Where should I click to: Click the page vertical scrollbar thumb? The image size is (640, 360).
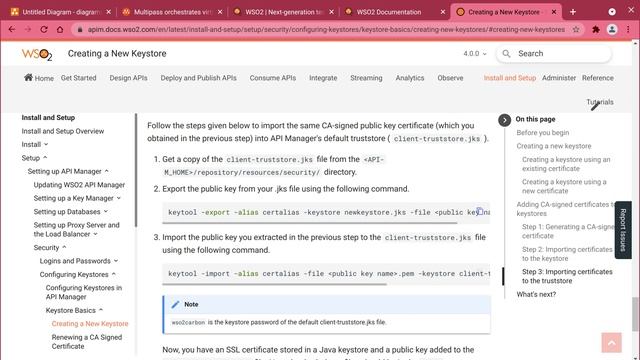click(635, 314)
